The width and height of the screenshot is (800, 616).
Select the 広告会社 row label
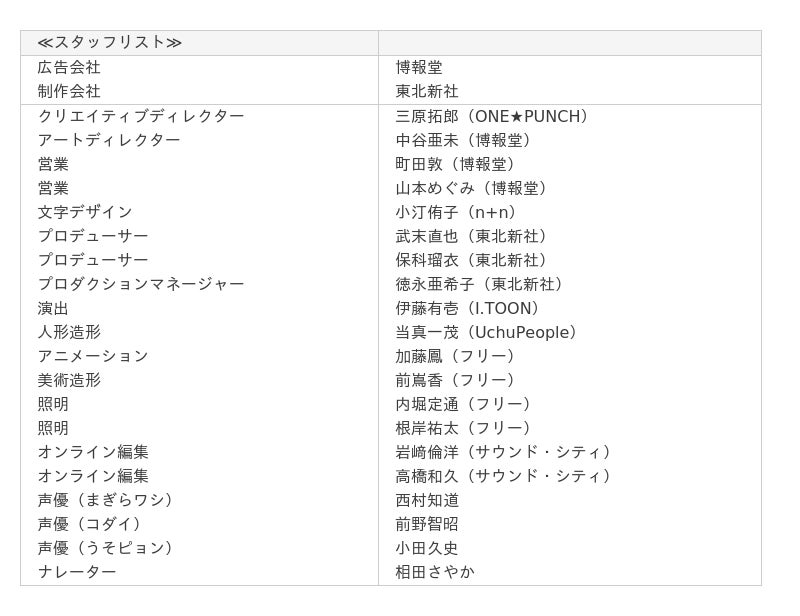pyautogui.click(x=69, y=67)
